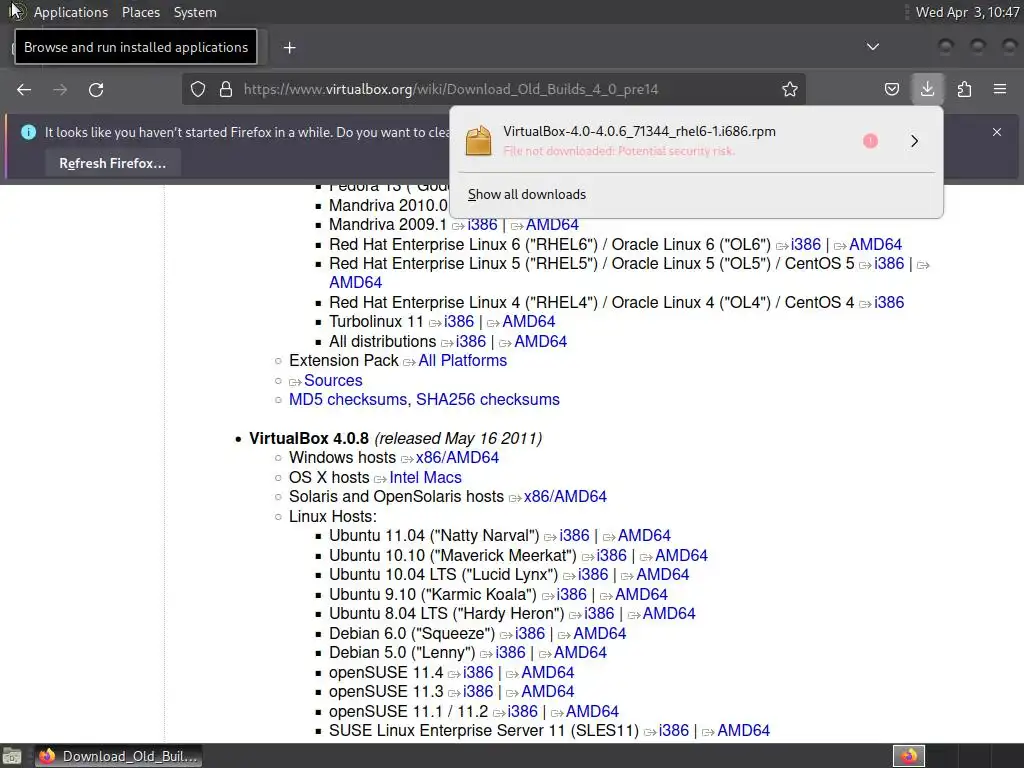Download RHEL5 / CentOS 5 i386 link
This screenshot has width=1024, height=768.
click(x=889, y=263)
